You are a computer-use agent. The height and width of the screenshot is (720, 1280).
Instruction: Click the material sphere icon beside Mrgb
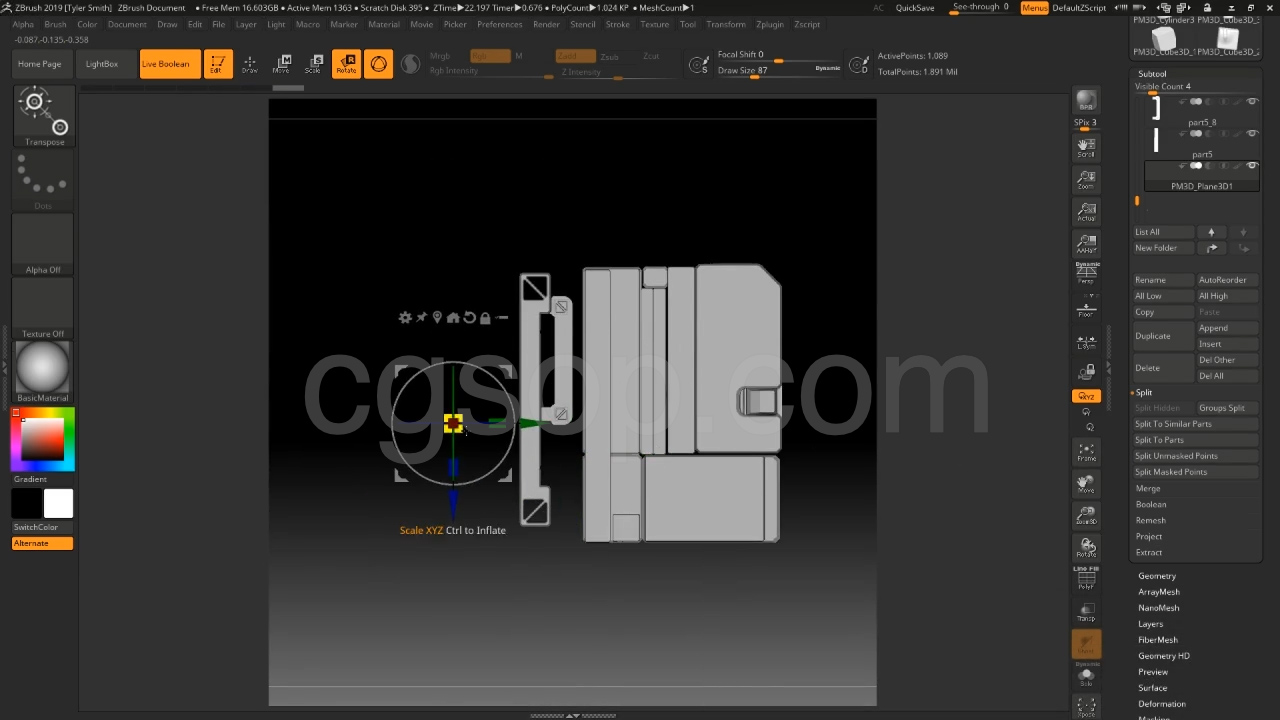[410, 64]
